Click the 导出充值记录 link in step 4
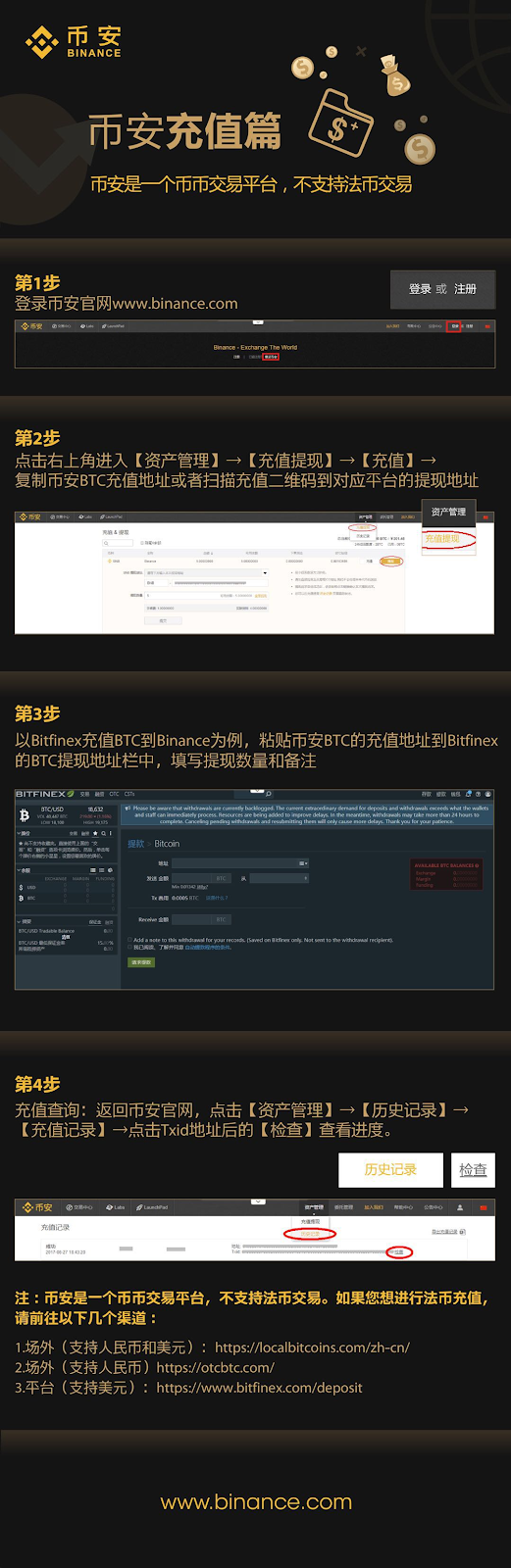This screenshot has height=1568, width=511. pos(448,1232)
